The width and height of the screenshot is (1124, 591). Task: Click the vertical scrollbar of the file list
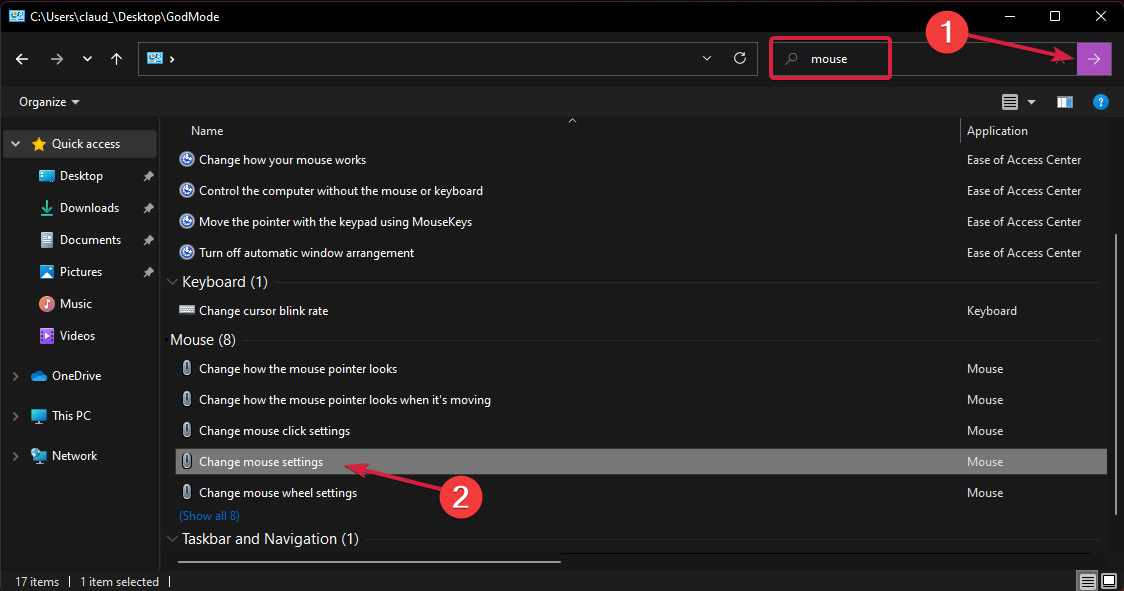pos(1115,373)
